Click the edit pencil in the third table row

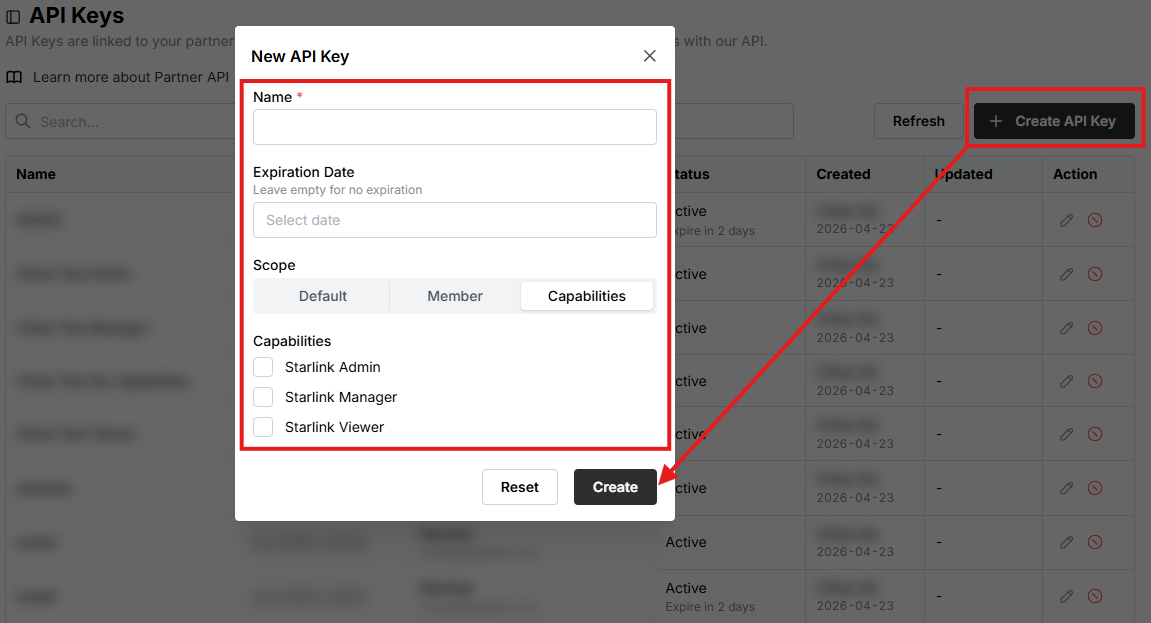[1067, 328]
